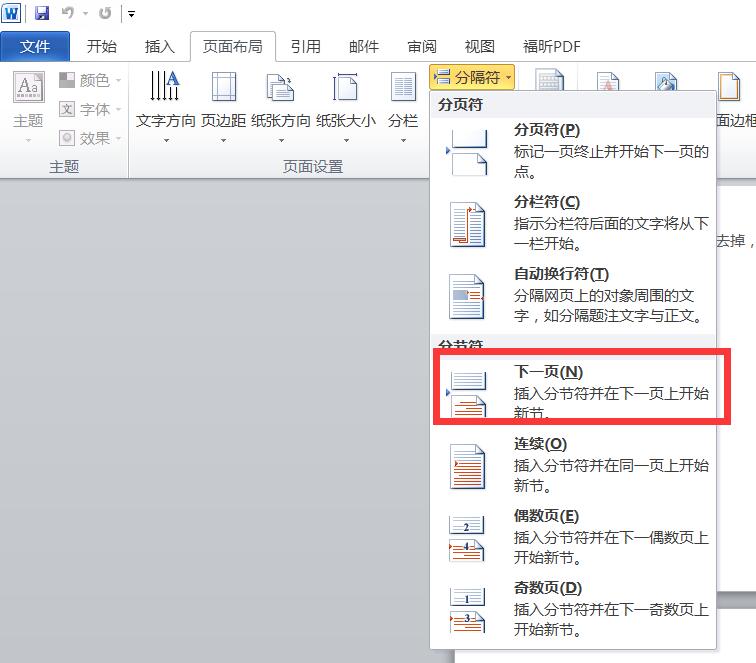Insert a 分页符(P) page break
The image size is (756, 663).
tap(573, 151)
